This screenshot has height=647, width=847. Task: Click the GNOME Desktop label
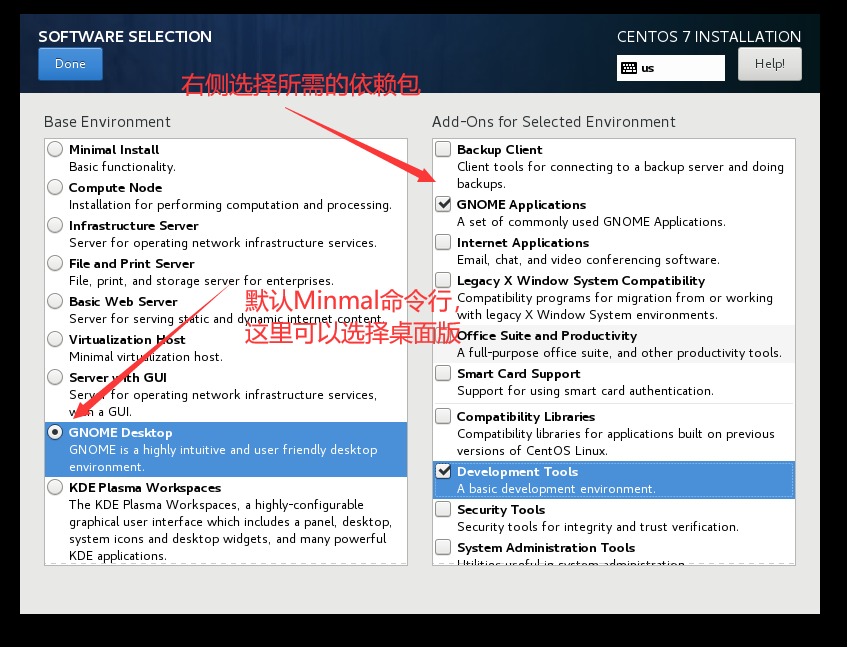[120, 433]
